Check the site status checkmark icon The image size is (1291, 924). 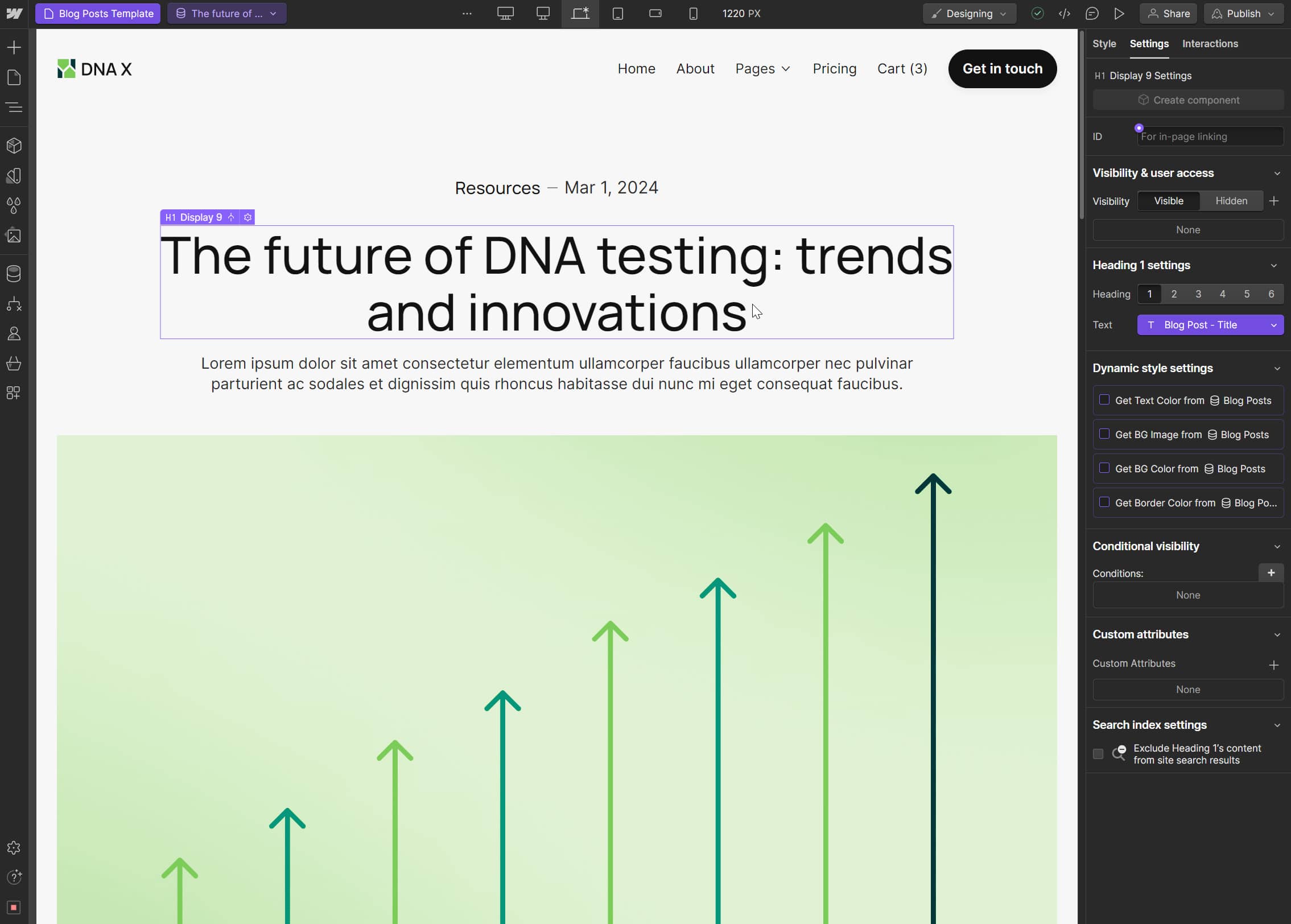point(1037,14)
